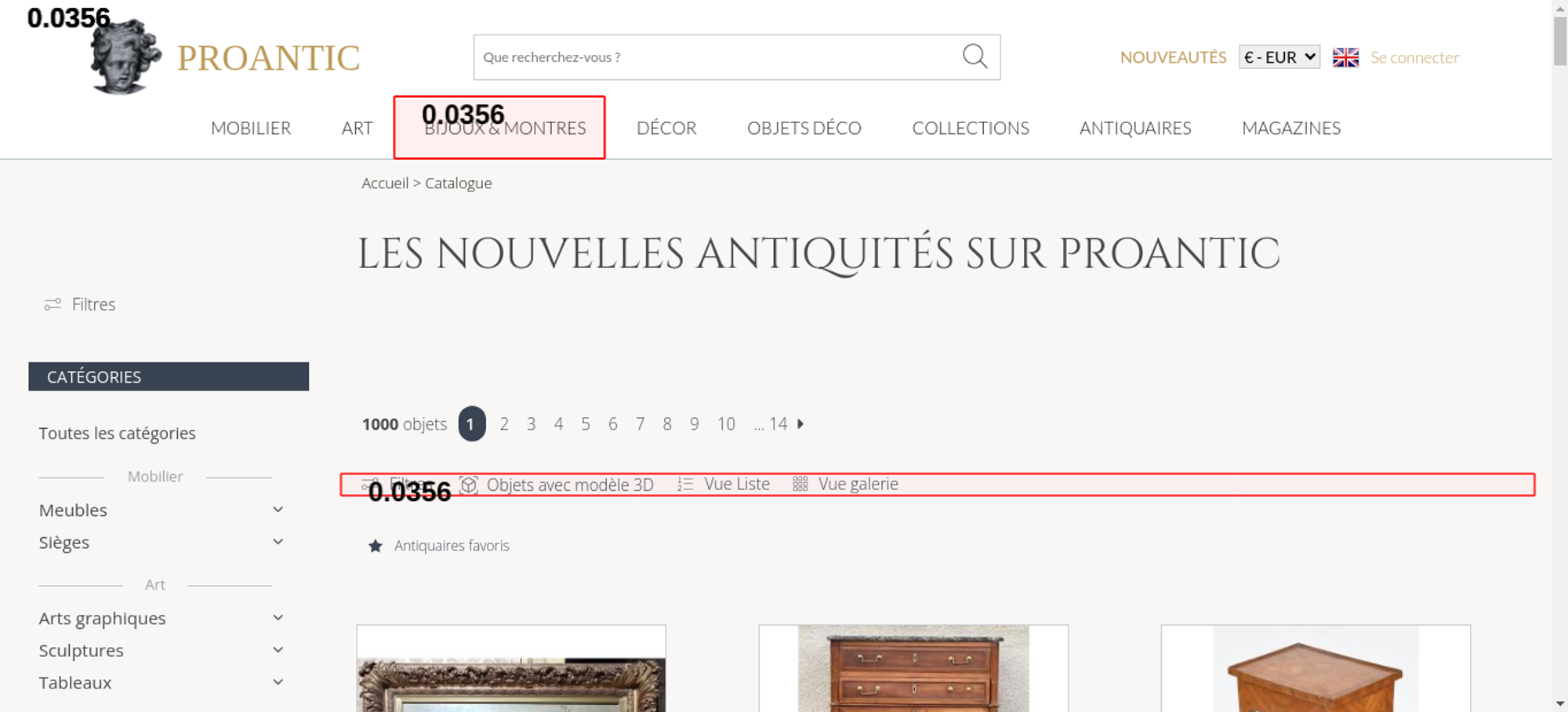The width and height of the screenshot is (1568, 712).
Task: Open the OBJETS DÉCO menu
Action: pyautogui.click(x=804, y=128)
